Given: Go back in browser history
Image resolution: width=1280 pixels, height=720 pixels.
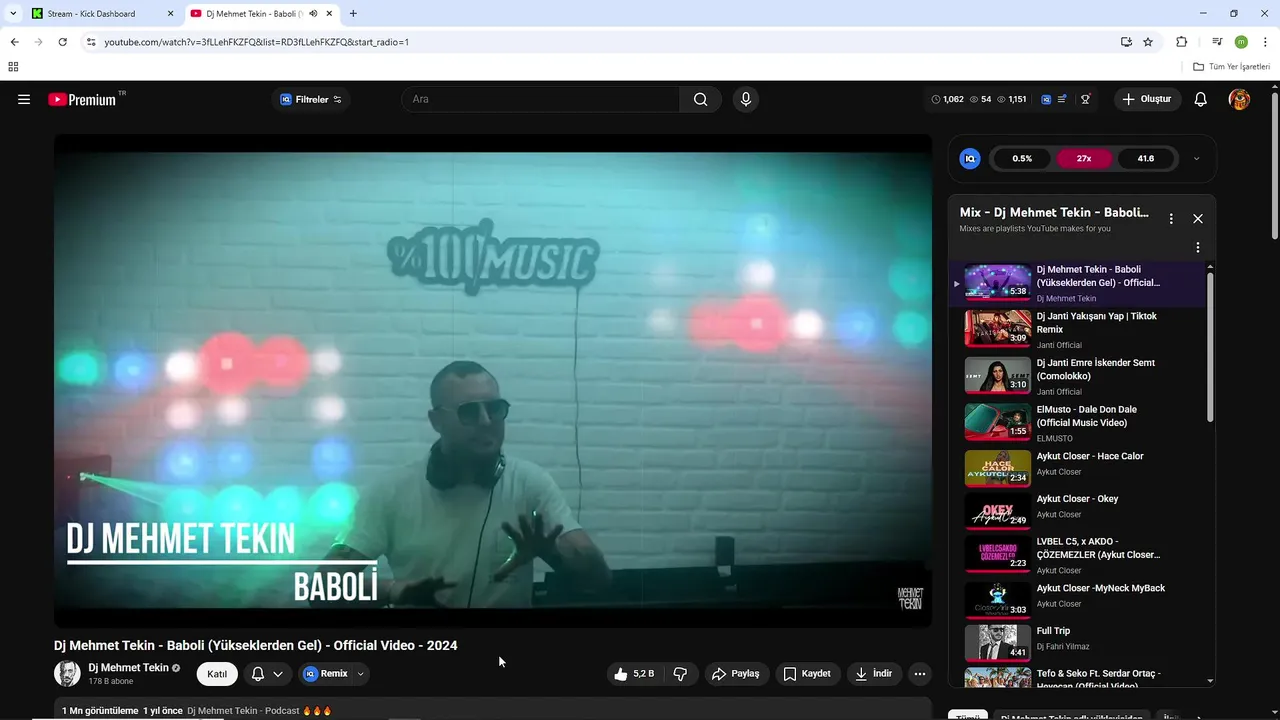Looking at the screenshot, I should coord(14,42).
